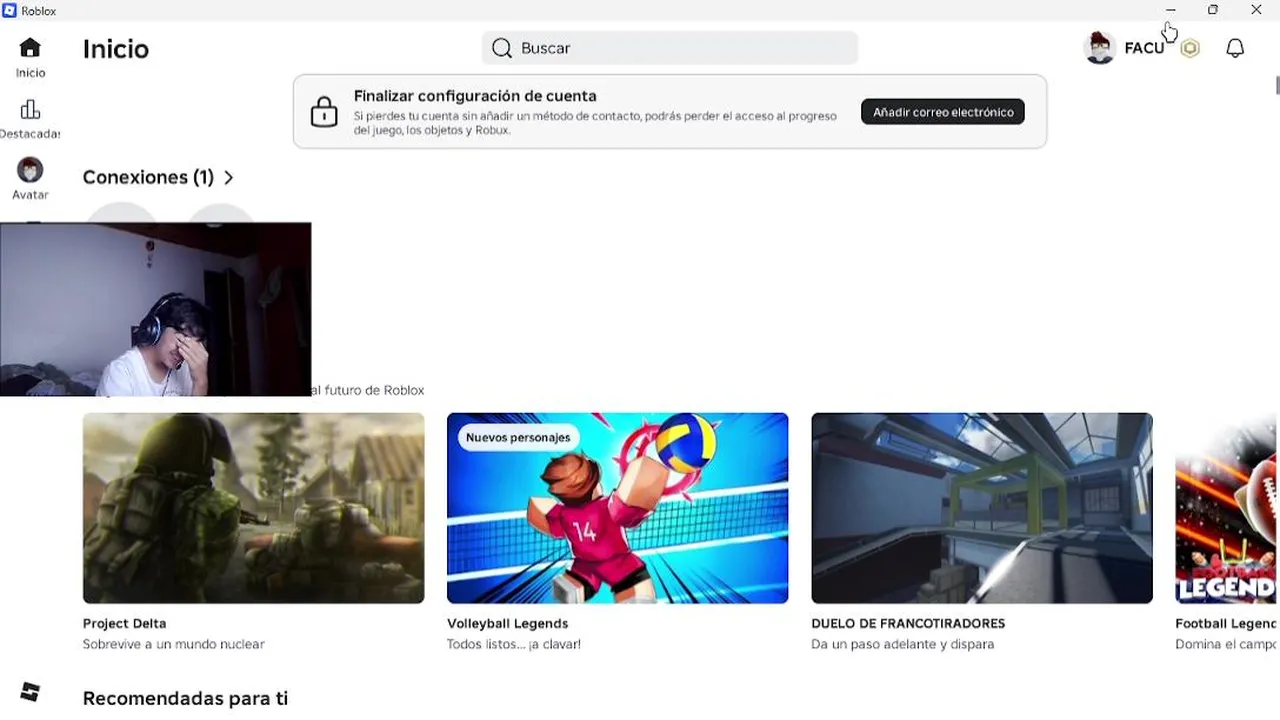
Task: Open the DUELO DE FRANCOTIRADORES thumbnail
Action: coord(982,508)
